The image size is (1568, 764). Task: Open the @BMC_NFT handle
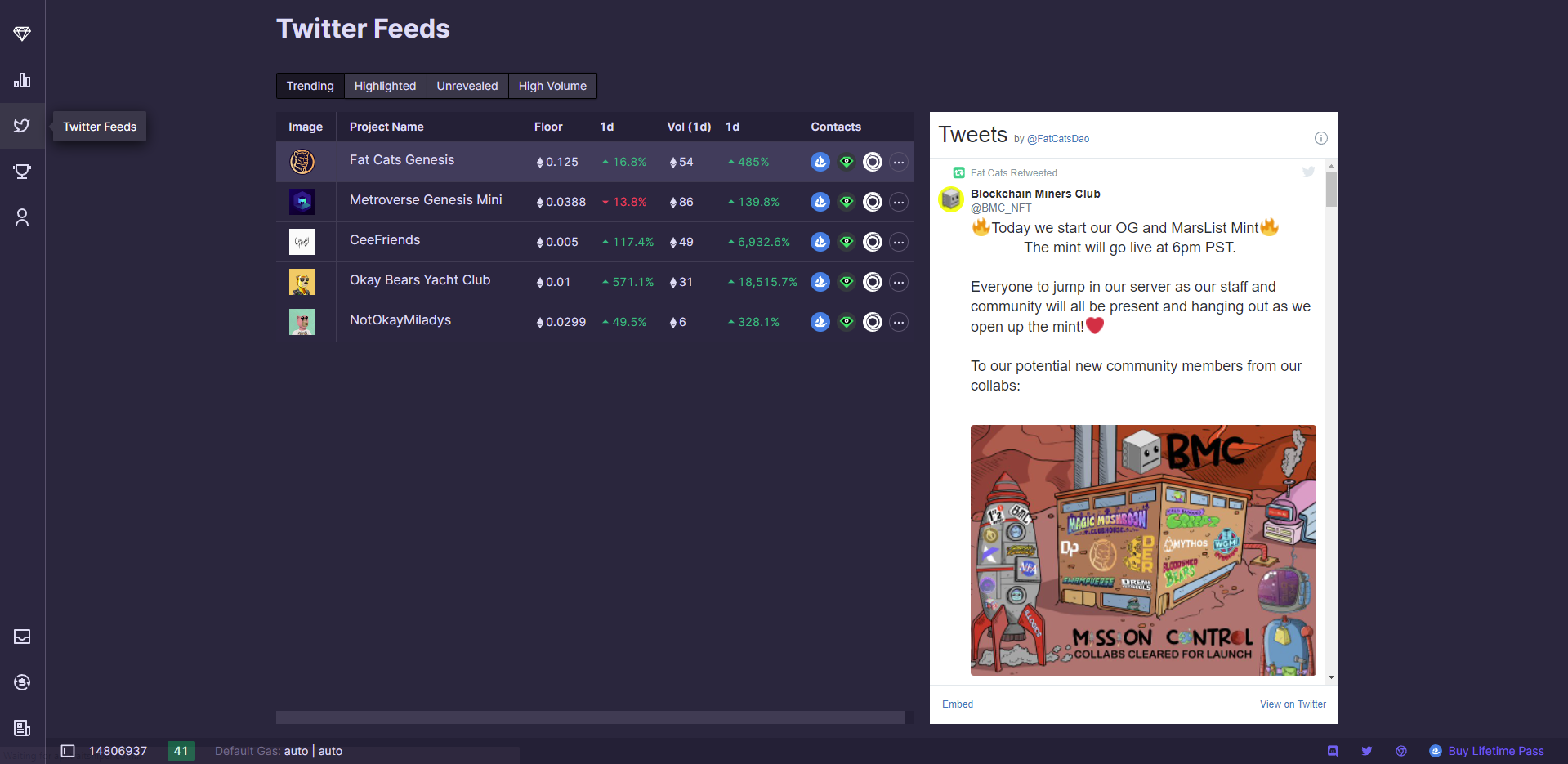tap(1001, 208)
